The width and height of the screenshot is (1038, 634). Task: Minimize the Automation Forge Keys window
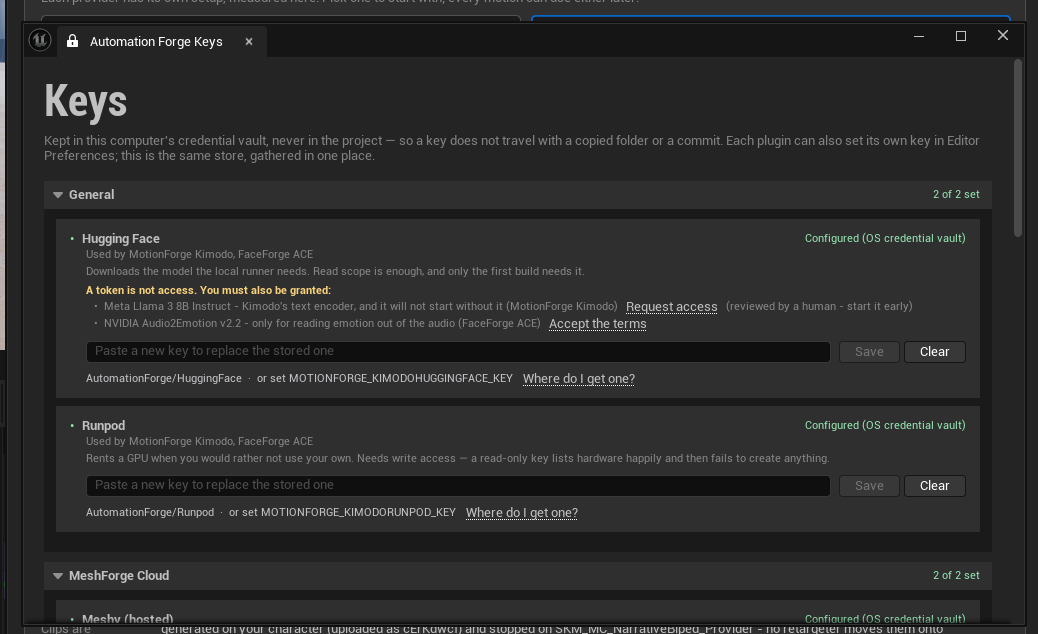click(918, 36)
